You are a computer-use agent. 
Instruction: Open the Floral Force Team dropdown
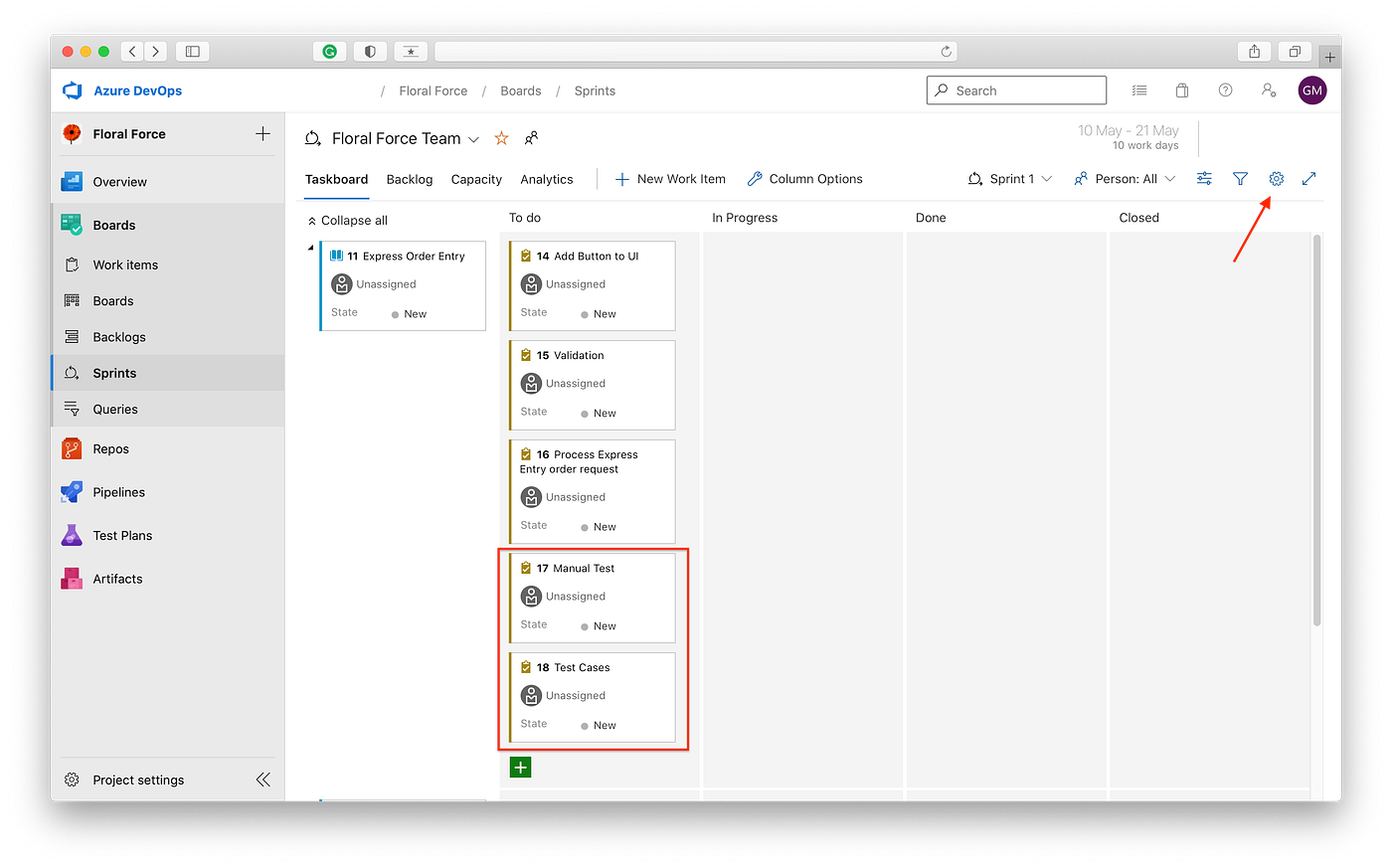click(473, 138)
